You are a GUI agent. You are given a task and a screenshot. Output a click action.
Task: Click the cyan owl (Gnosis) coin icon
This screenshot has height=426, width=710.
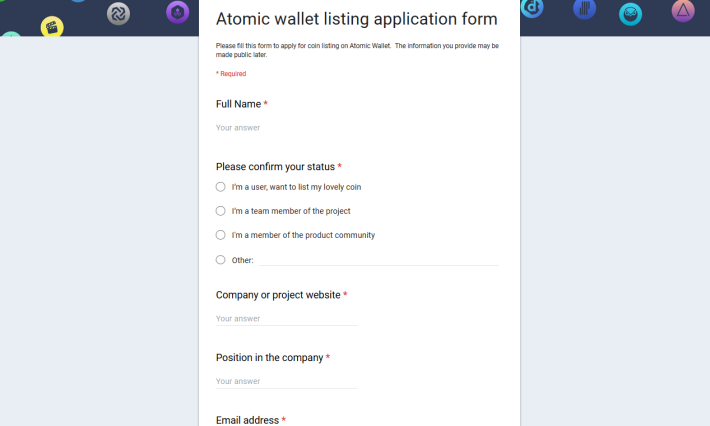pyautogui.click(x=630, y=14)
